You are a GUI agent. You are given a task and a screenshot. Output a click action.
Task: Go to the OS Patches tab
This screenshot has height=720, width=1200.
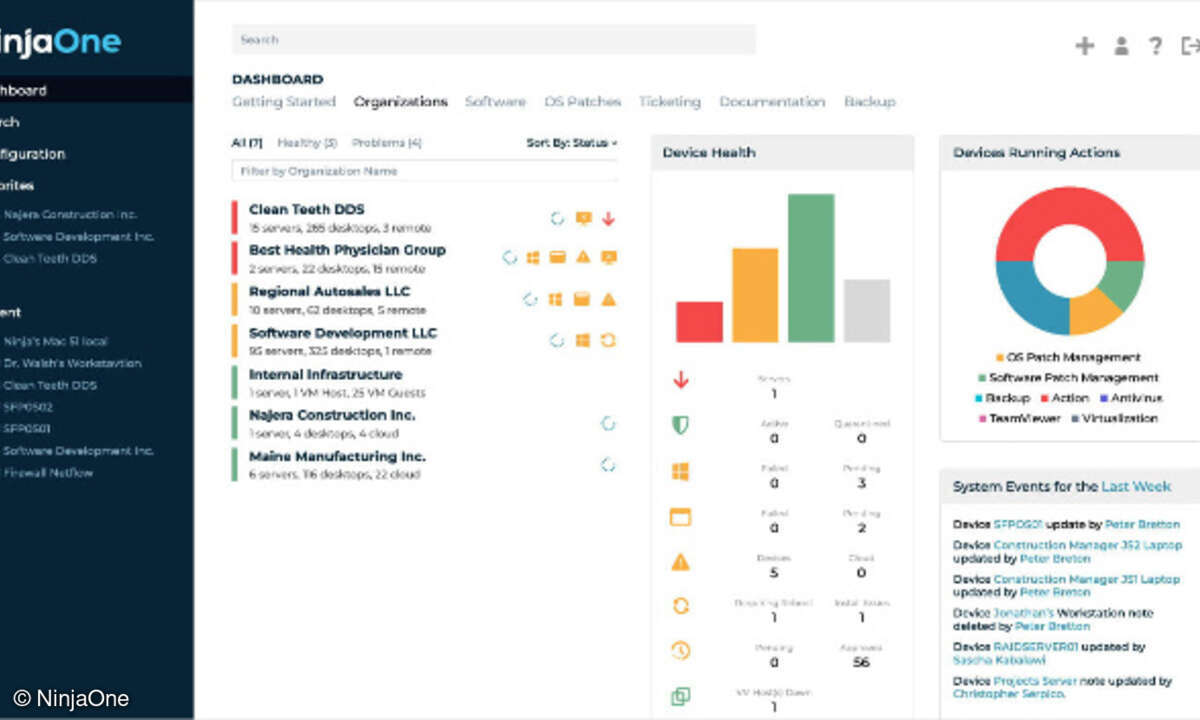[583, 102]
